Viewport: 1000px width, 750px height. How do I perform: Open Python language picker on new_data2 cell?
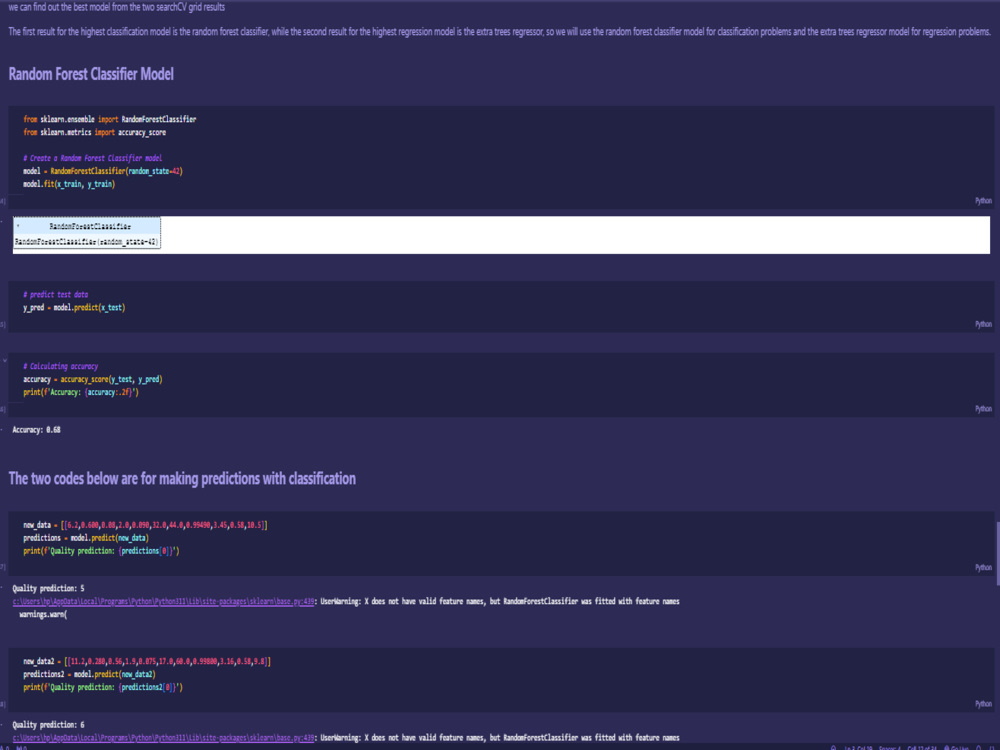[x=983, y=703]
